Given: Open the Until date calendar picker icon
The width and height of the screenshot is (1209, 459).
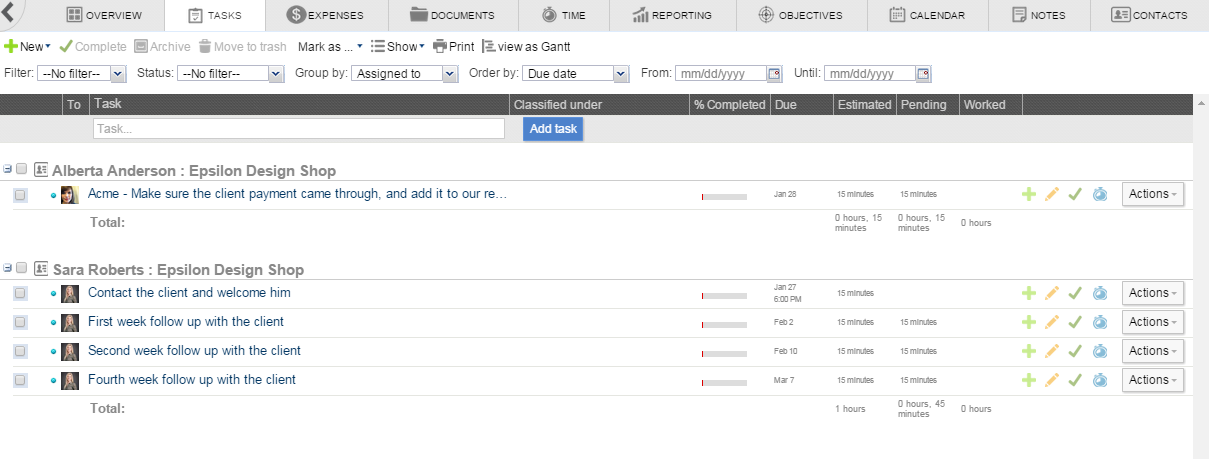Looking at the screenshot, I should click(923, 74).
